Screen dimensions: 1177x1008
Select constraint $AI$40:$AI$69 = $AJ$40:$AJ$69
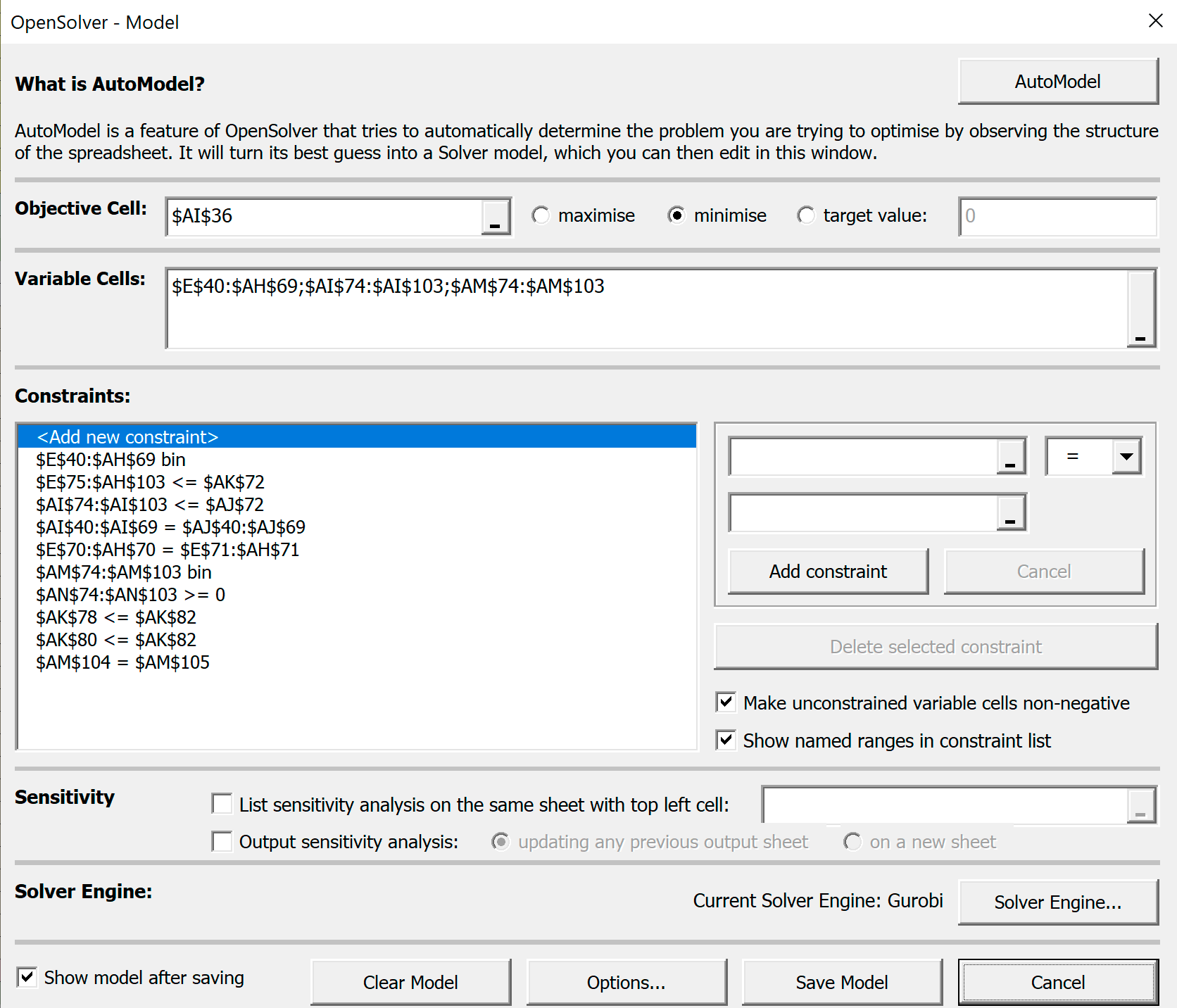(x=357, y=527)
